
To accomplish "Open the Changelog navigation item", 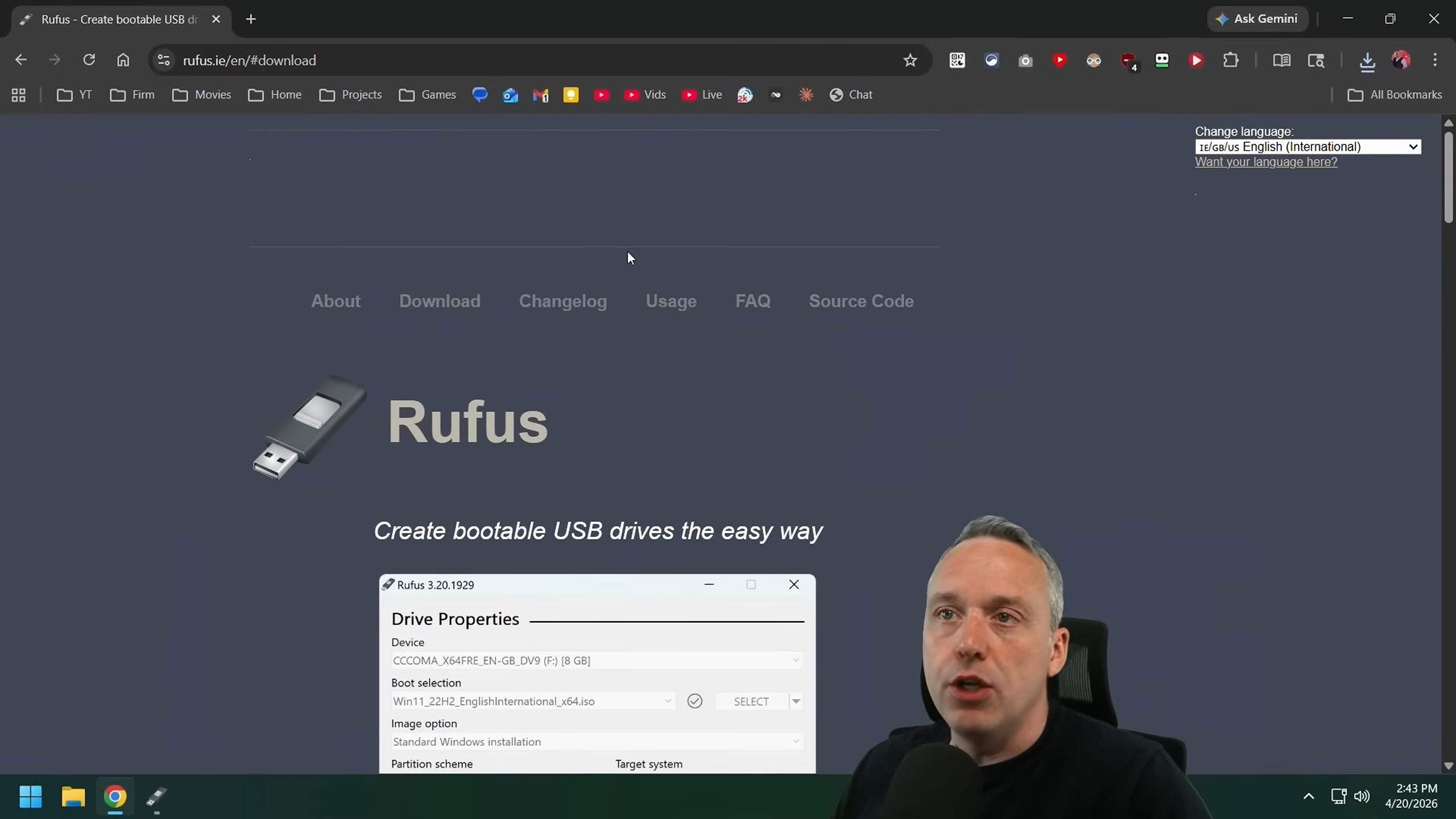I will coord(562,301).
